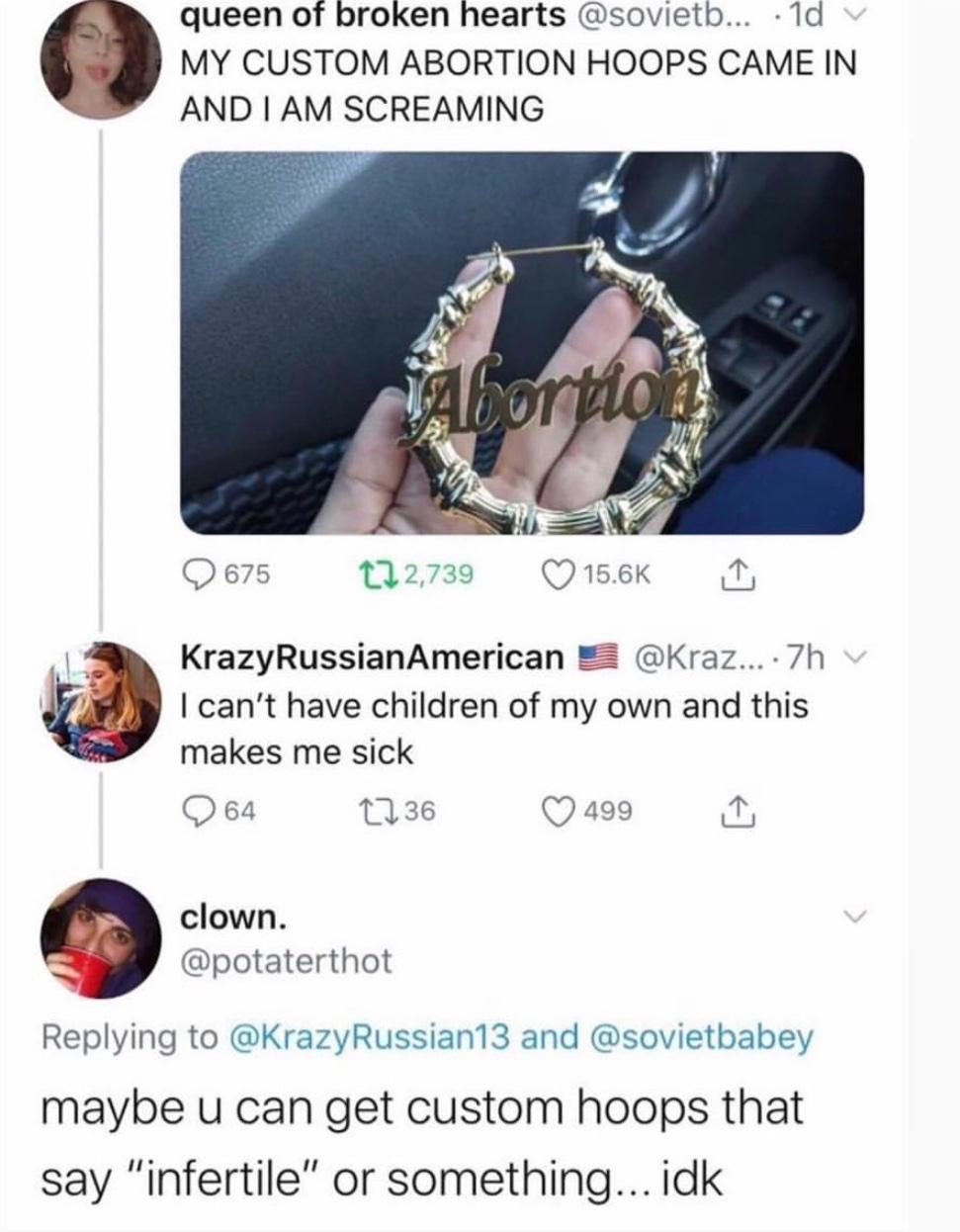
Task: Like the tweet with 499 likes
Action: coord(557,812)
